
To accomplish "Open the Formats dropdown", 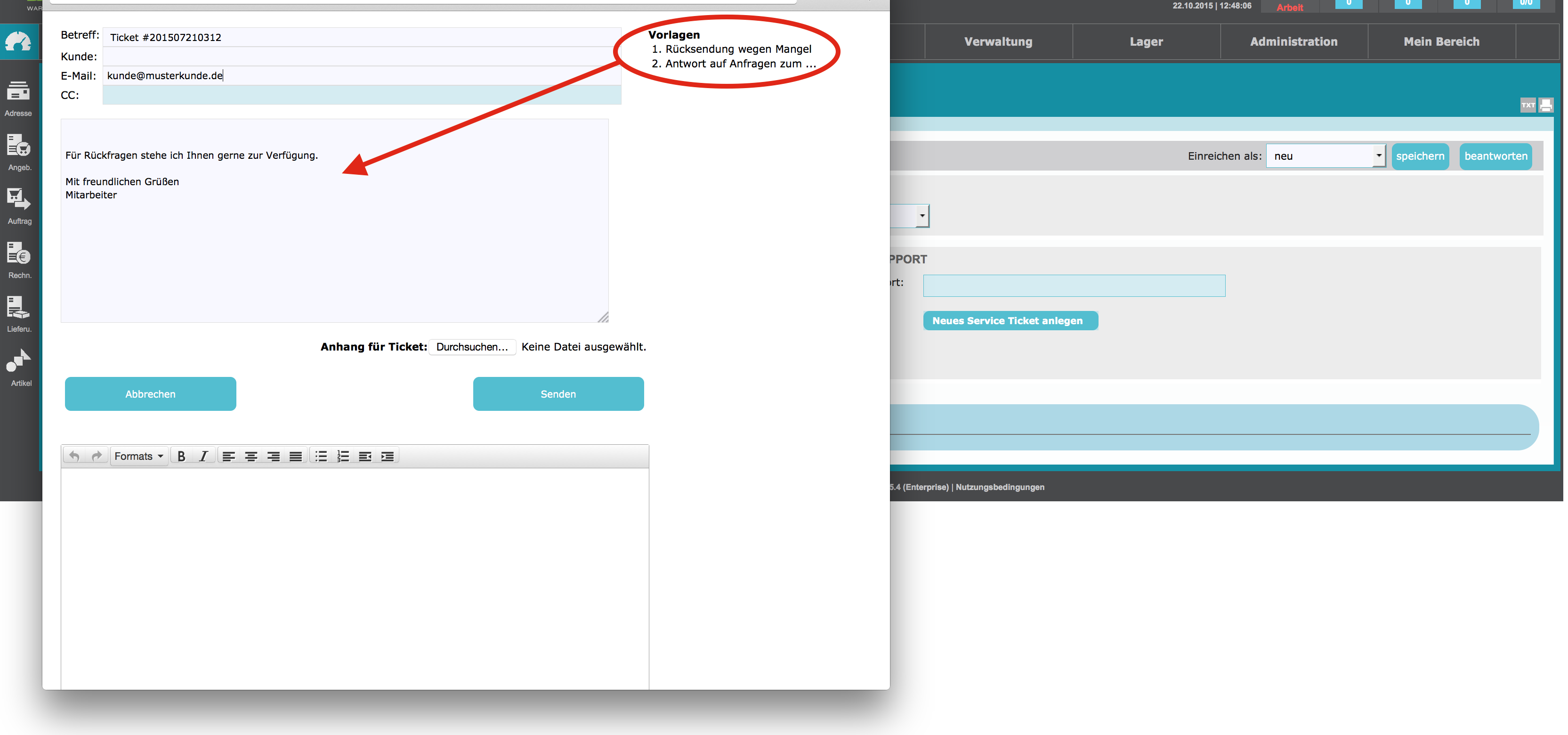I will tap(139, 456).
